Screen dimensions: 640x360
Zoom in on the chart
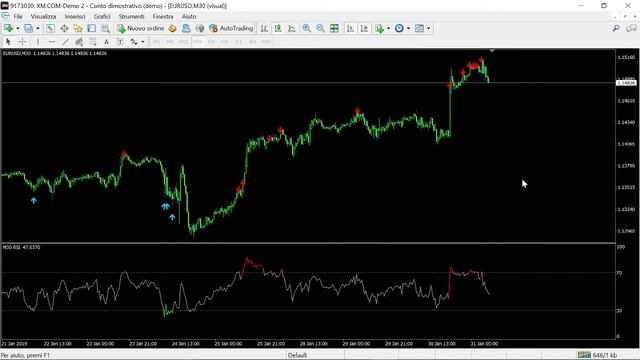pos(307,28)
